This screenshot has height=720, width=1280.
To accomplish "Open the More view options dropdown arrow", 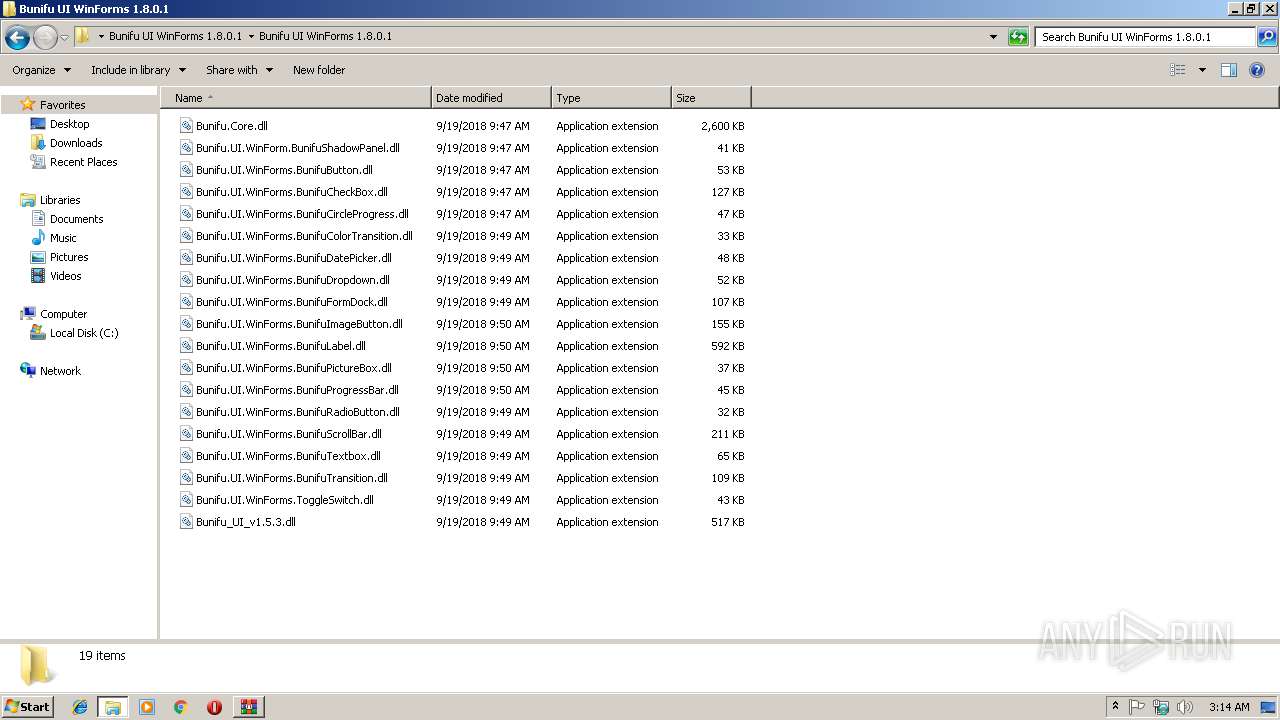I will coord(1202,70).
